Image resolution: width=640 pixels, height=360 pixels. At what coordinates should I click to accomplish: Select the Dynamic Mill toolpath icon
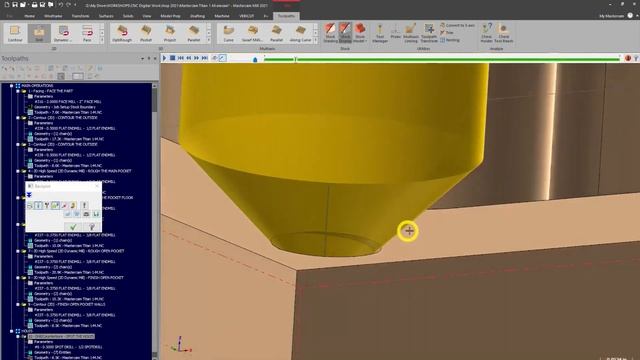tap(63, 33)
